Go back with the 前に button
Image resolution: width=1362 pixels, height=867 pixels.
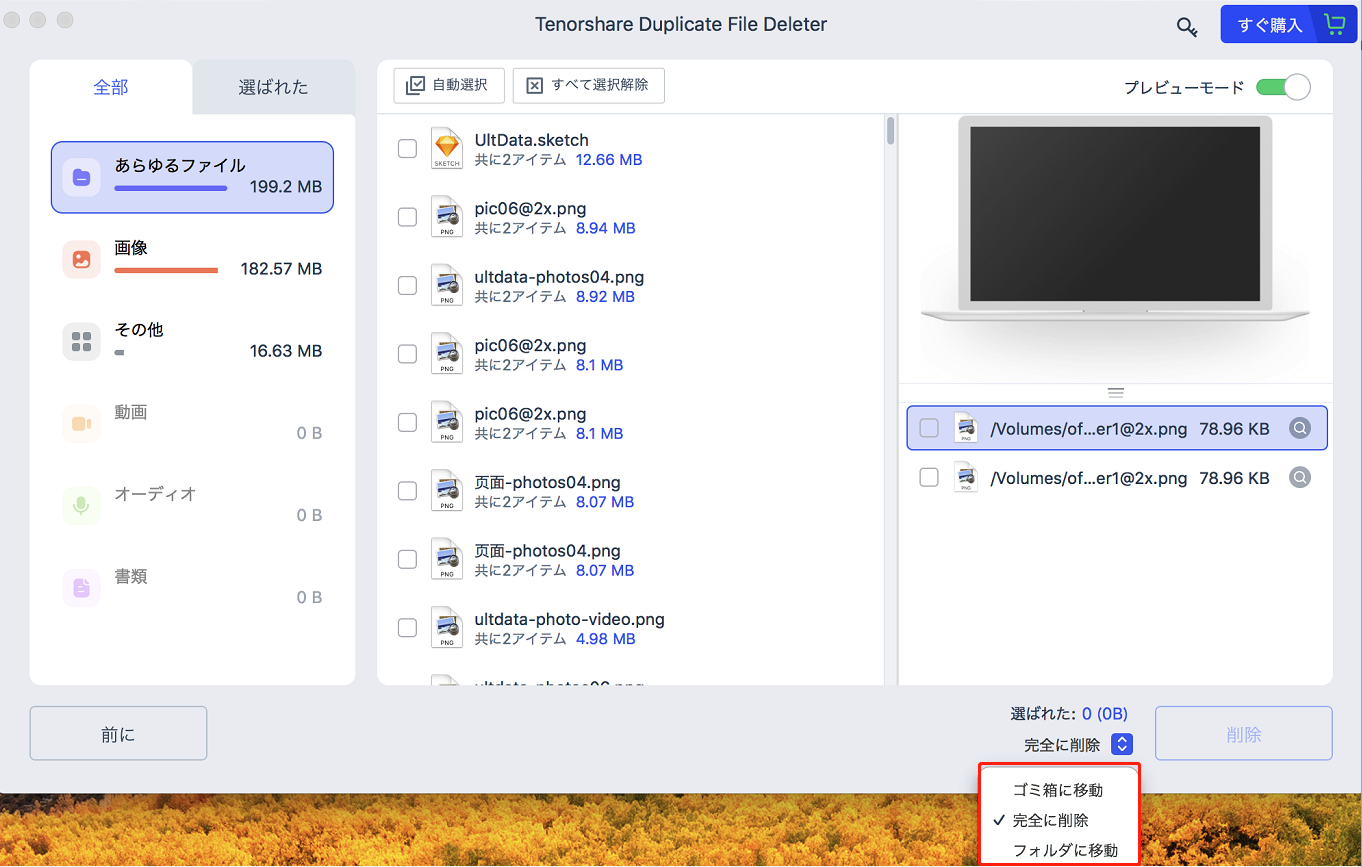coord(118,734)
